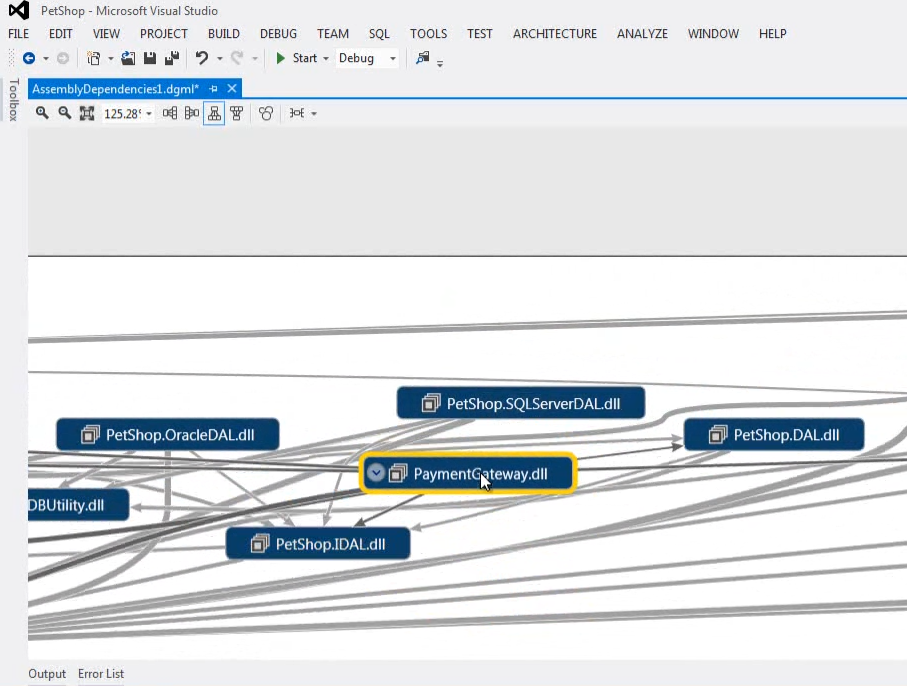
Task: Open the Redo history dropdown
Action: click(x=255, y=58)
